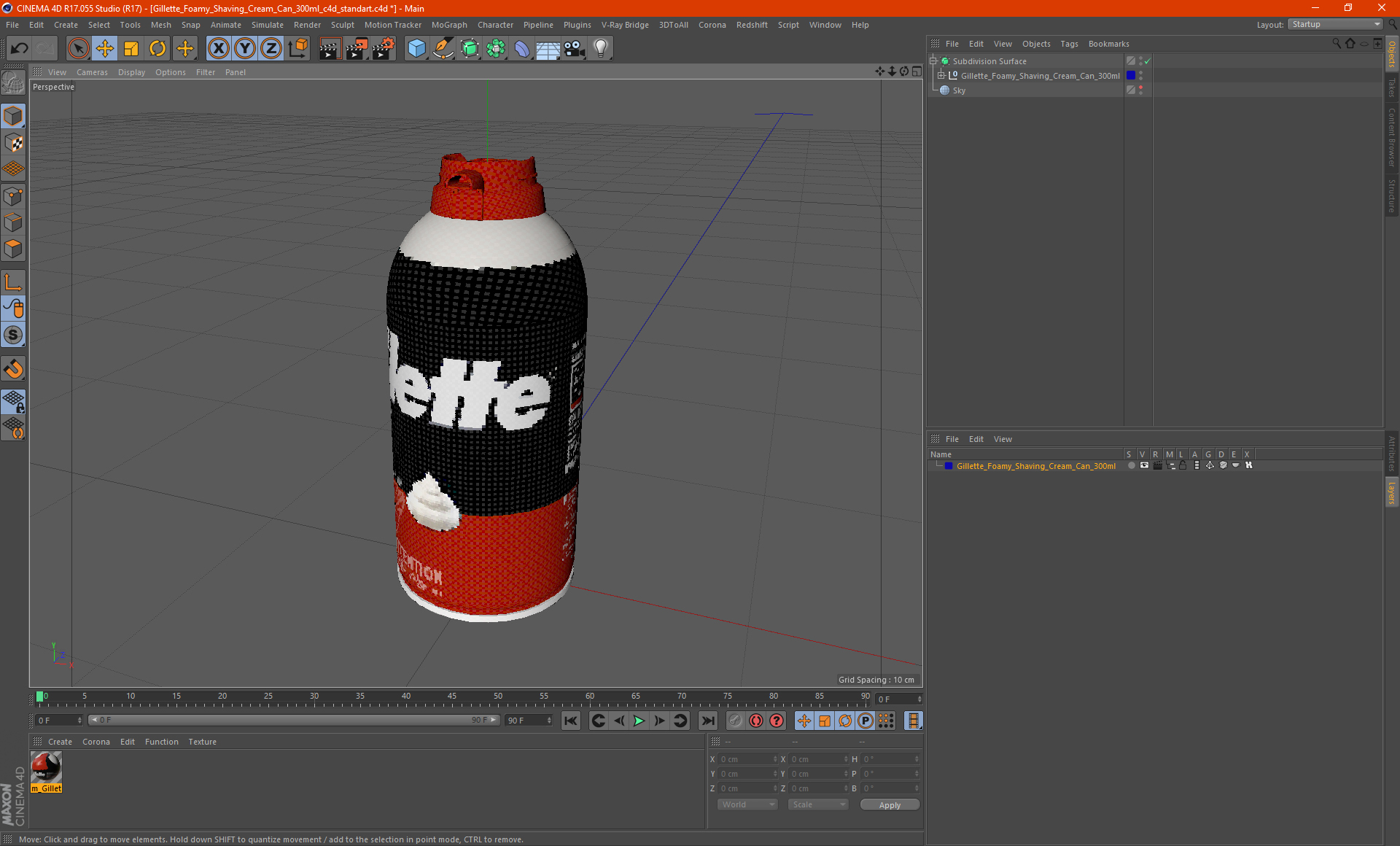The image size is (1400, 846).
Task: Add a Subdivision Surface generator
Action: coord(470,49)
